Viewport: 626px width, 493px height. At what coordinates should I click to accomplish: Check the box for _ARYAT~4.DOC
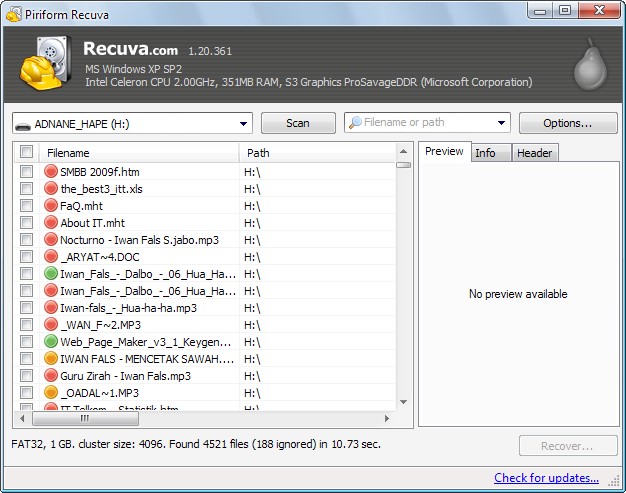26,257
